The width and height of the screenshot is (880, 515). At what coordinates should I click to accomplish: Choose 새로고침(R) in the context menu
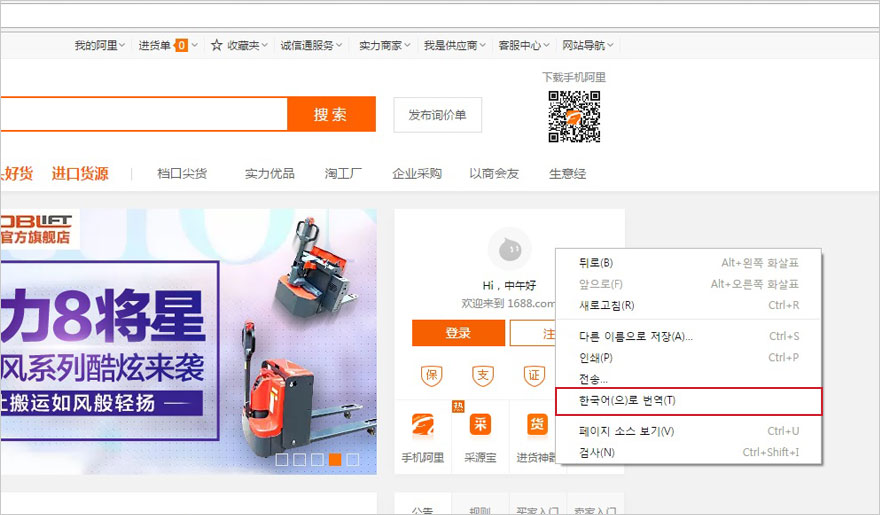689,305
